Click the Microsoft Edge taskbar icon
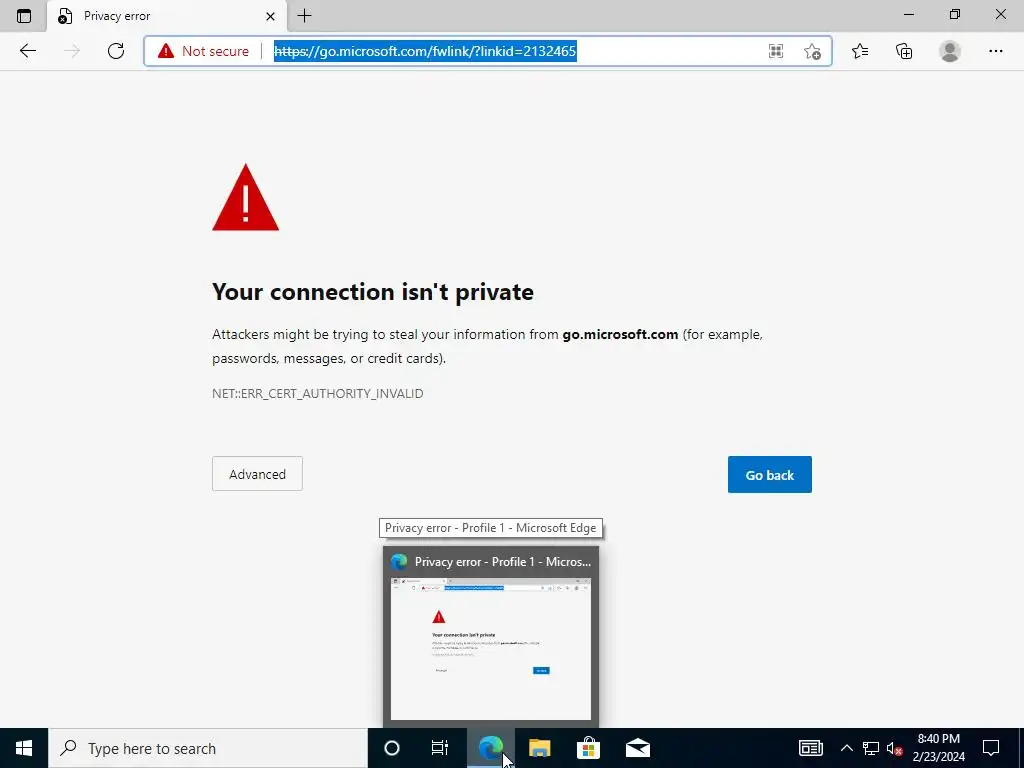The width and height of the screenshot is (1024, 768). (490, 748)
